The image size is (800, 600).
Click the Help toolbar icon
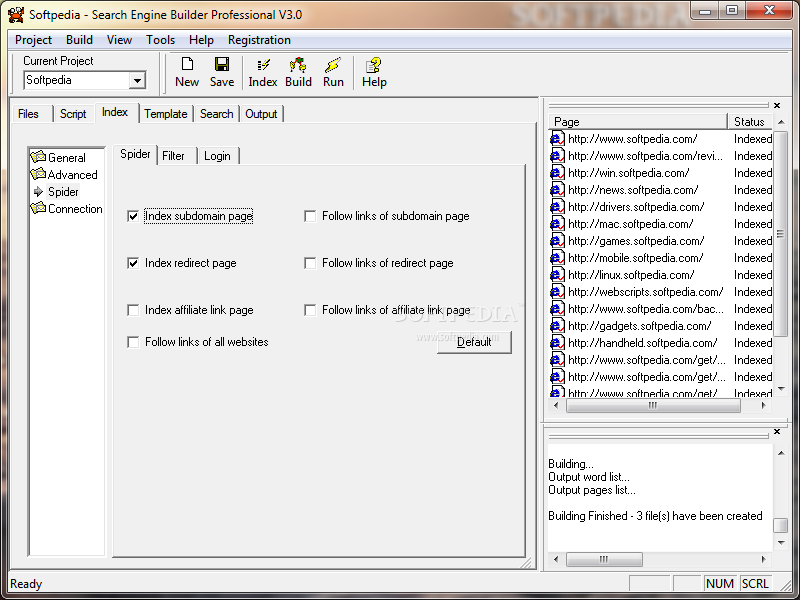tap(373, 65)
